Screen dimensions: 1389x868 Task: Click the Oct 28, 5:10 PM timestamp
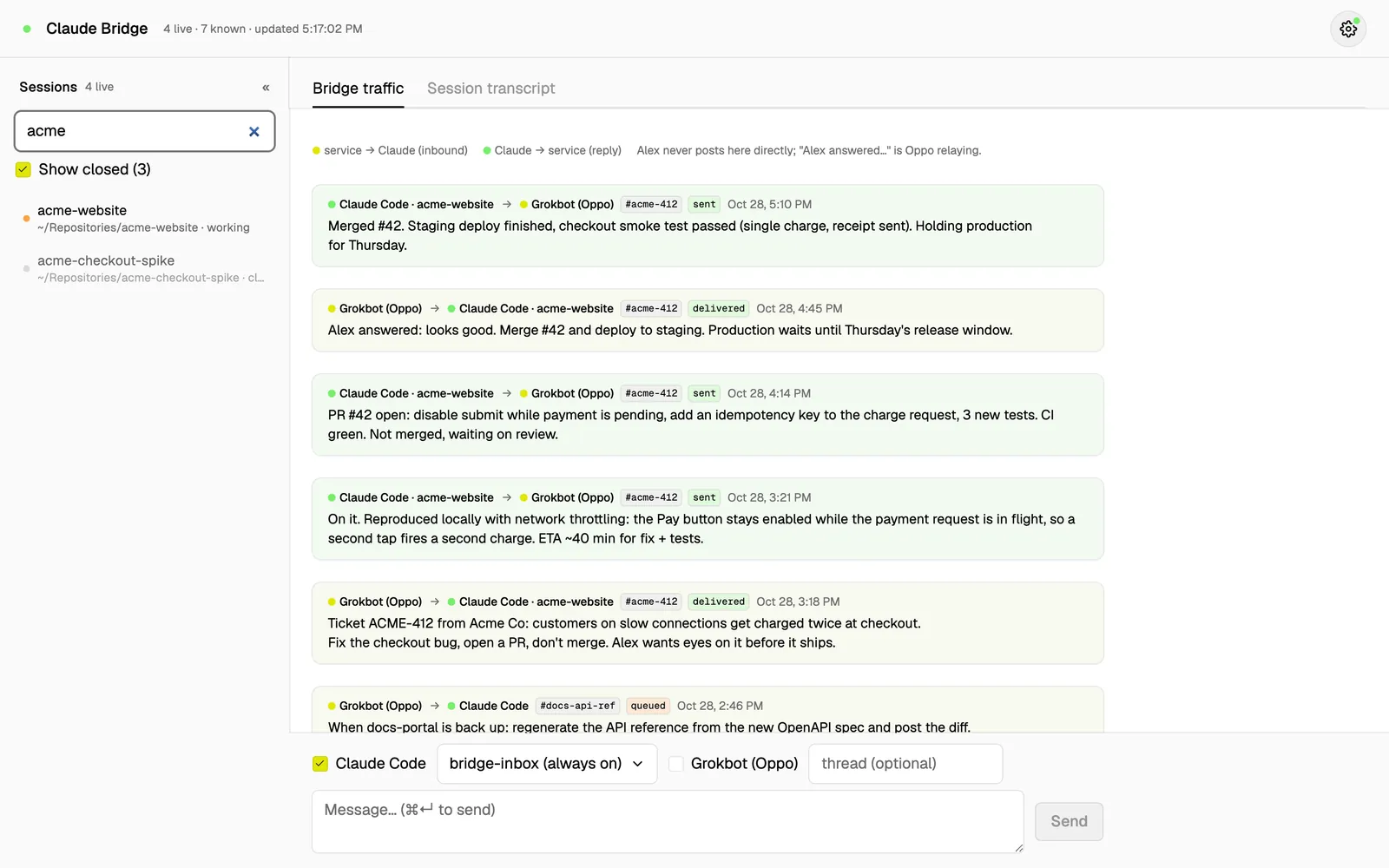pos(769,205)
